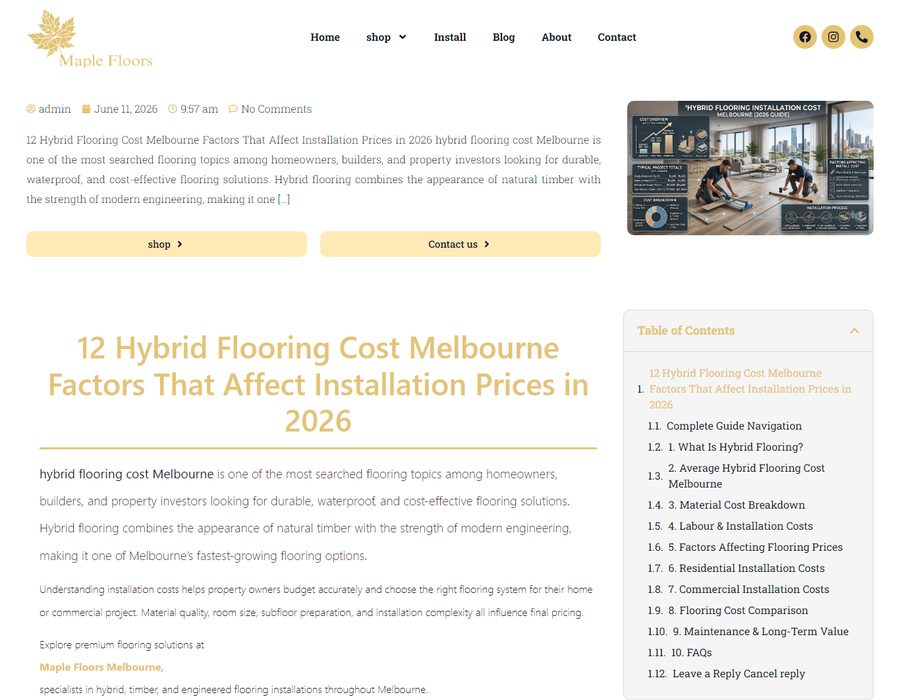
Task: Open the Contact menu item
Action: pyautogui.click(x=616, y=37)
